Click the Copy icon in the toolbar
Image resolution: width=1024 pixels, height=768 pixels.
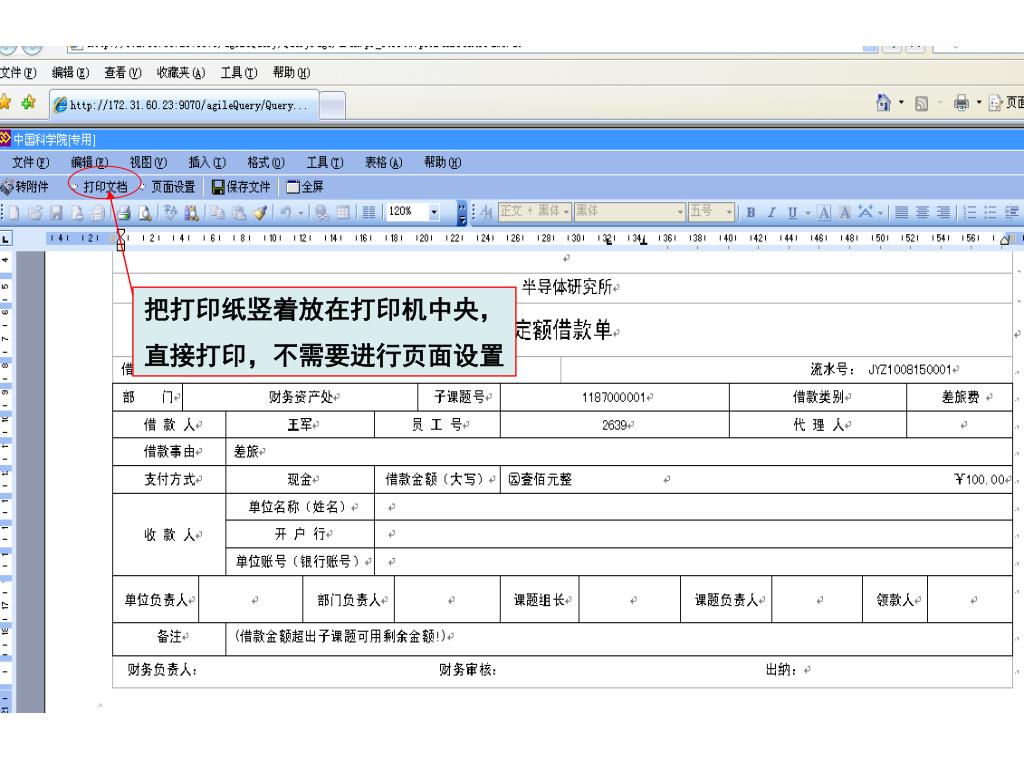click(x=217, y=212)
